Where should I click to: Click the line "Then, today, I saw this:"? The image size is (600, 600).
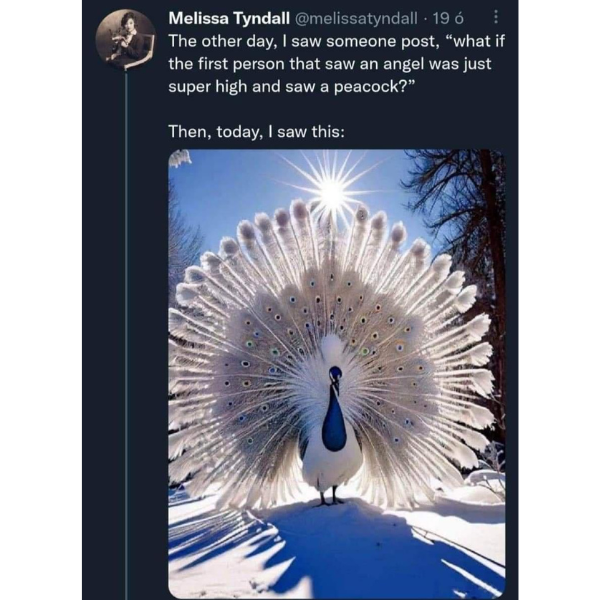(x=256, y=132)
